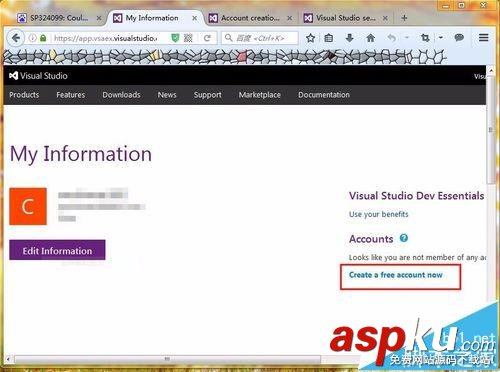Click the vertical scrollbar thumb

tap(491, 129)
